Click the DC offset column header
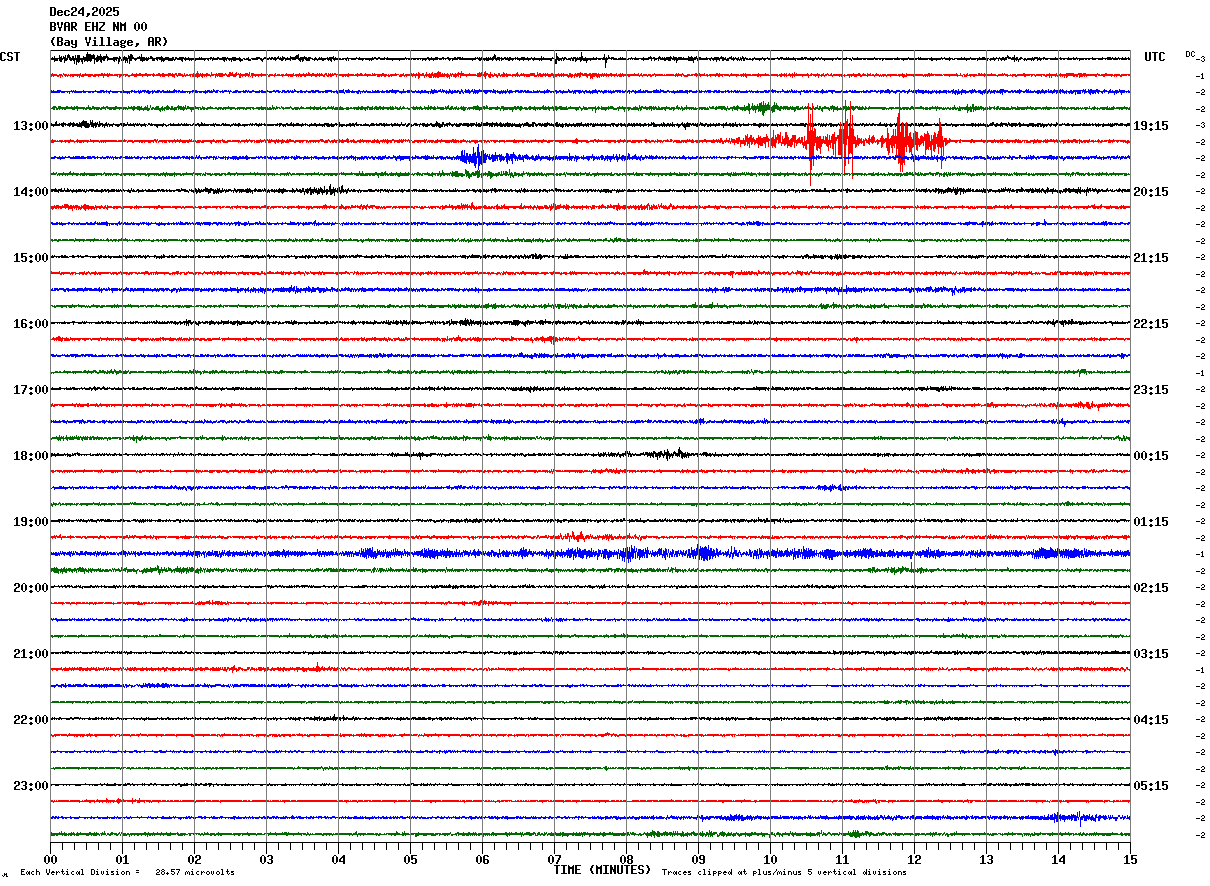The width and height of the screenshot is (1210, 886). (1190, 54)
